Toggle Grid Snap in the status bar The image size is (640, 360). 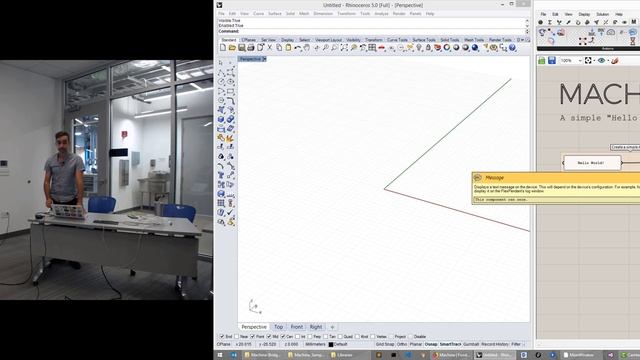pos(385,344)
